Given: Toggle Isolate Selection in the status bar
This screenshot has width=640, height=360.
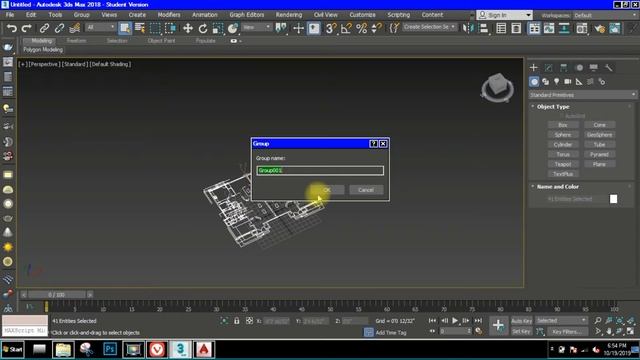Looking at the screenshot, I should click(x=224, y=321).
